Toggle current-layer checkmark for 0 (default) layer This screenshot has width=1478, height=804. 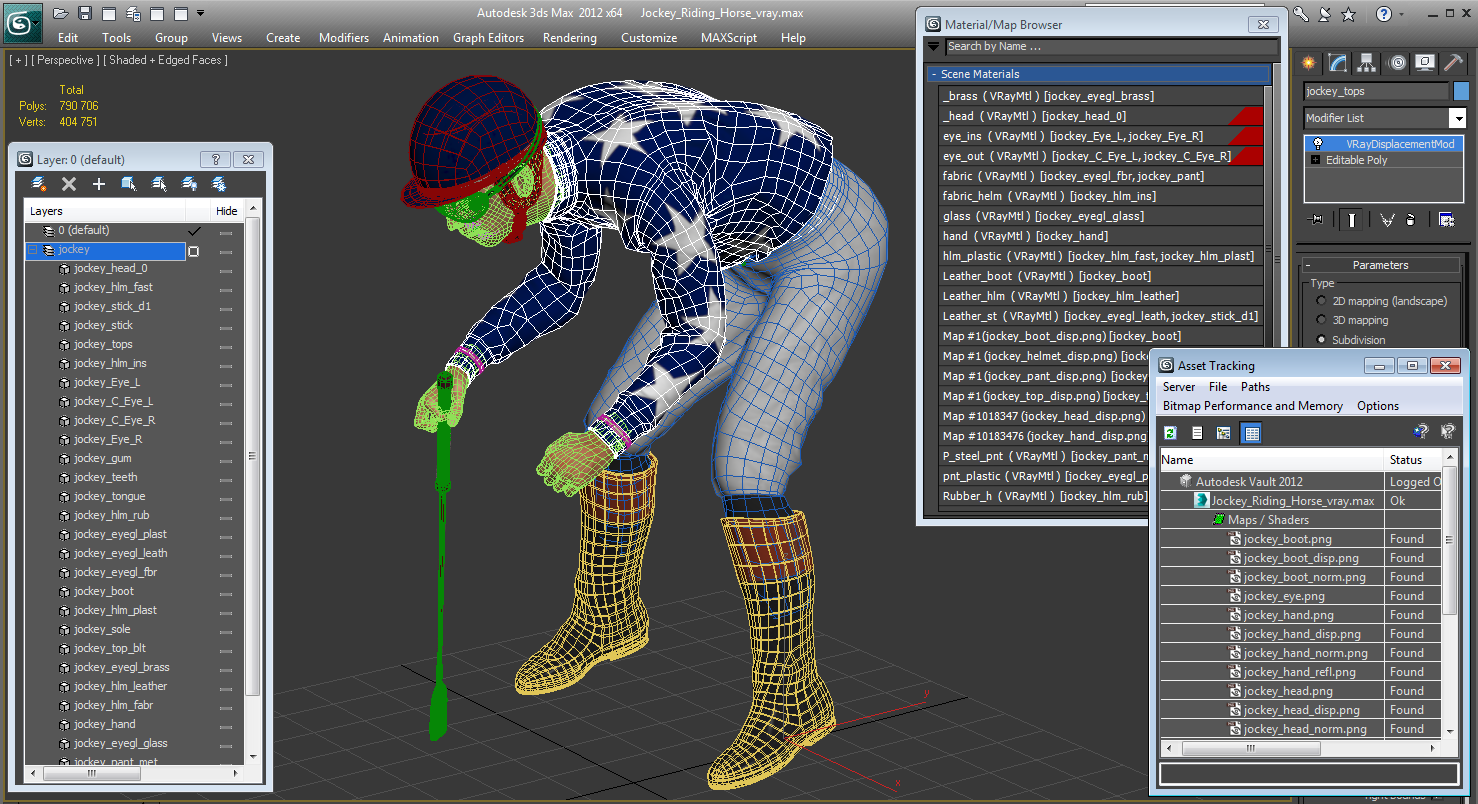[195, 231]
